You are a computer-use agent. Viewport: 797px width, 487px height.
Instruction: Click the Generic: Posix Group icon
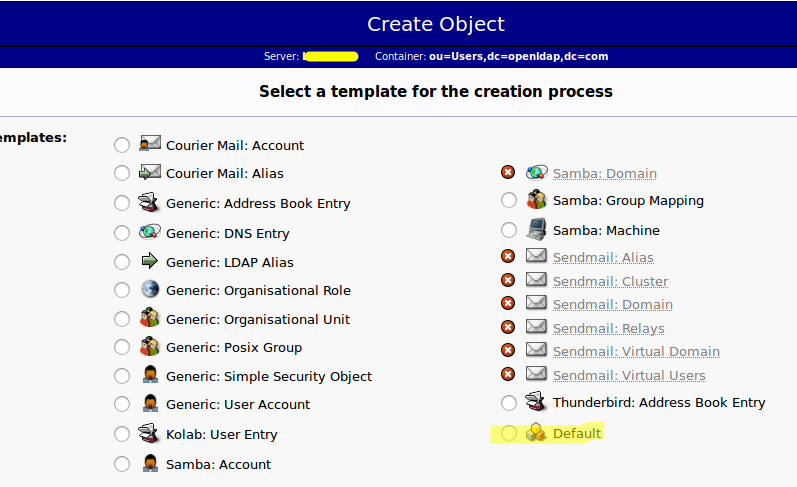[150, 347]
